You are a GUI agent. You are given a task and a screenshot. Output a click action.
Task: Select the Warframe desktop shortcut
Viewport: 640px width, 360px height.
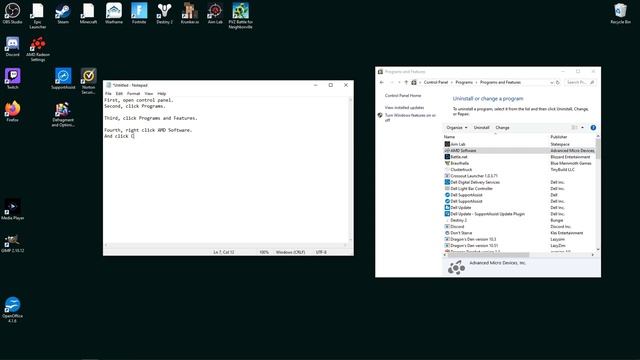[113, 13]
